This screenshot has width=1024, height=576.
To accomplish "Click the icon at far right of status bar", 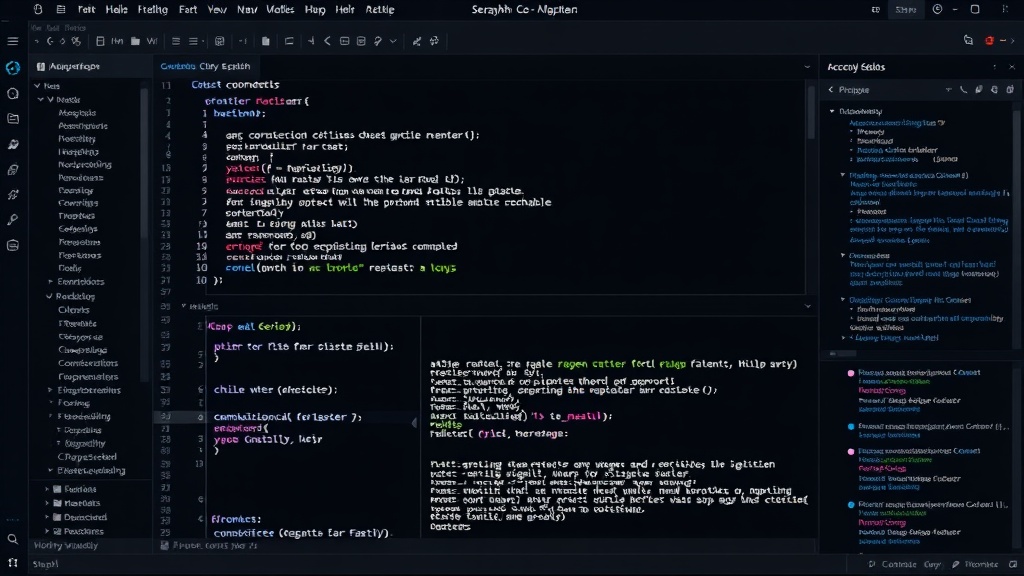I will [x=1013, y=564].
